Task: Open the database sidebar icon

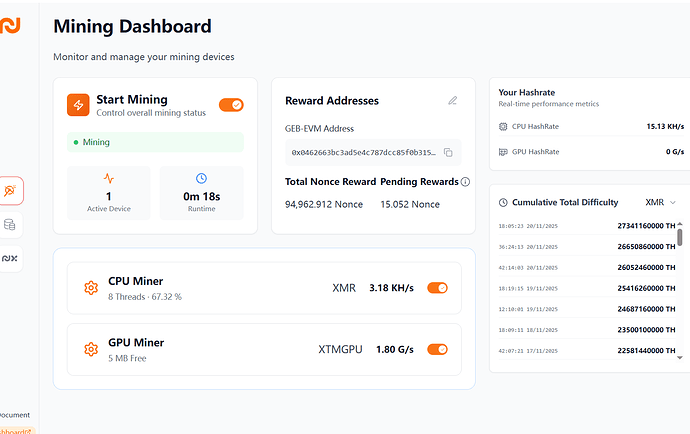Action: [x=10, y=225]
